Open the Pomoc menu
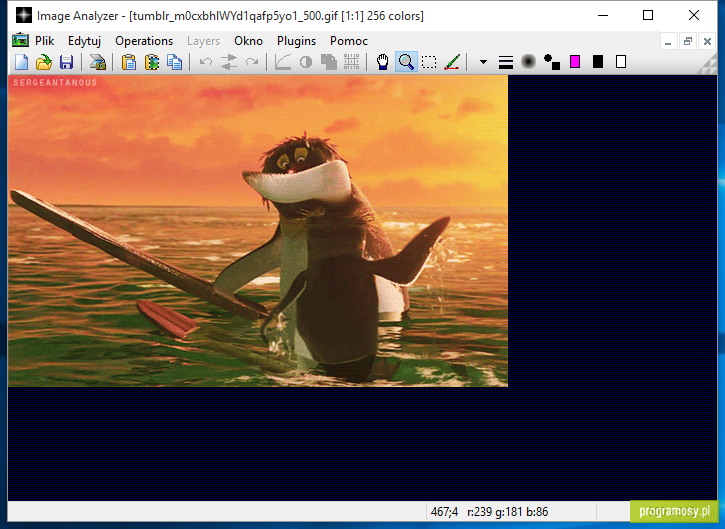Screen dimensions: 725x529 (x=349, y=41)
